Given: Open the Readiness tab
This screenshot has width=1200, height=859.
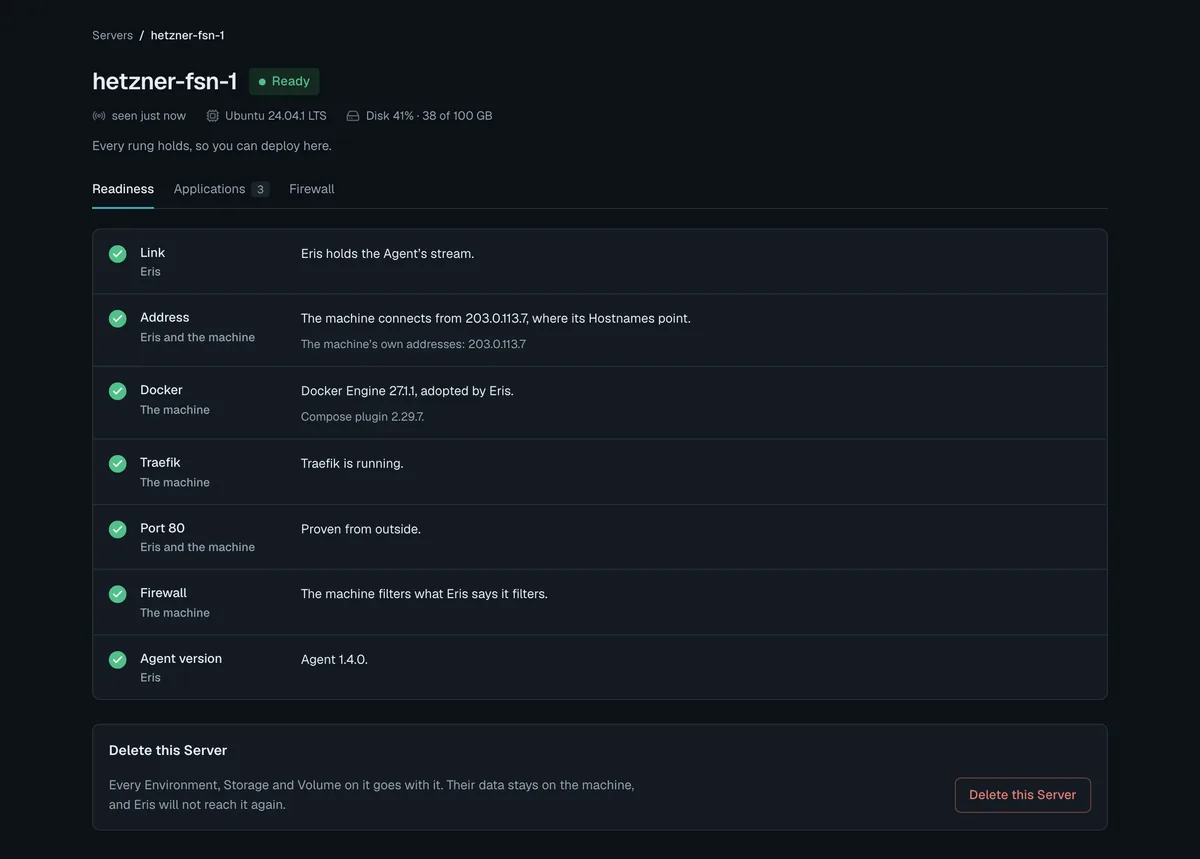Looking at the screenshot, I should coord(123,189).
